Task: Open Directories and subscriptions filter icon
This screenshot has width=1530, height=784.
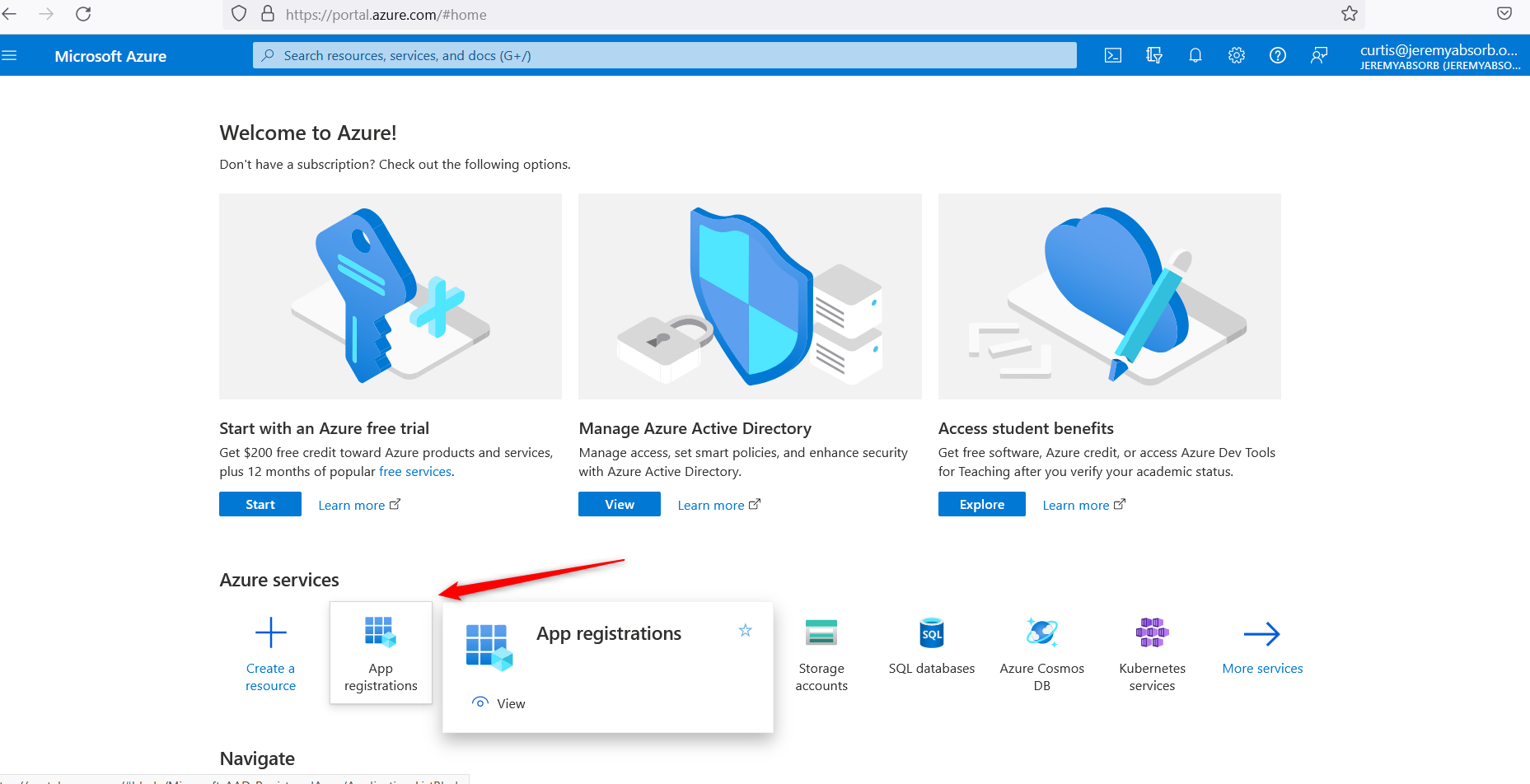Action: pyautogui.click(x=1154, y=56)
